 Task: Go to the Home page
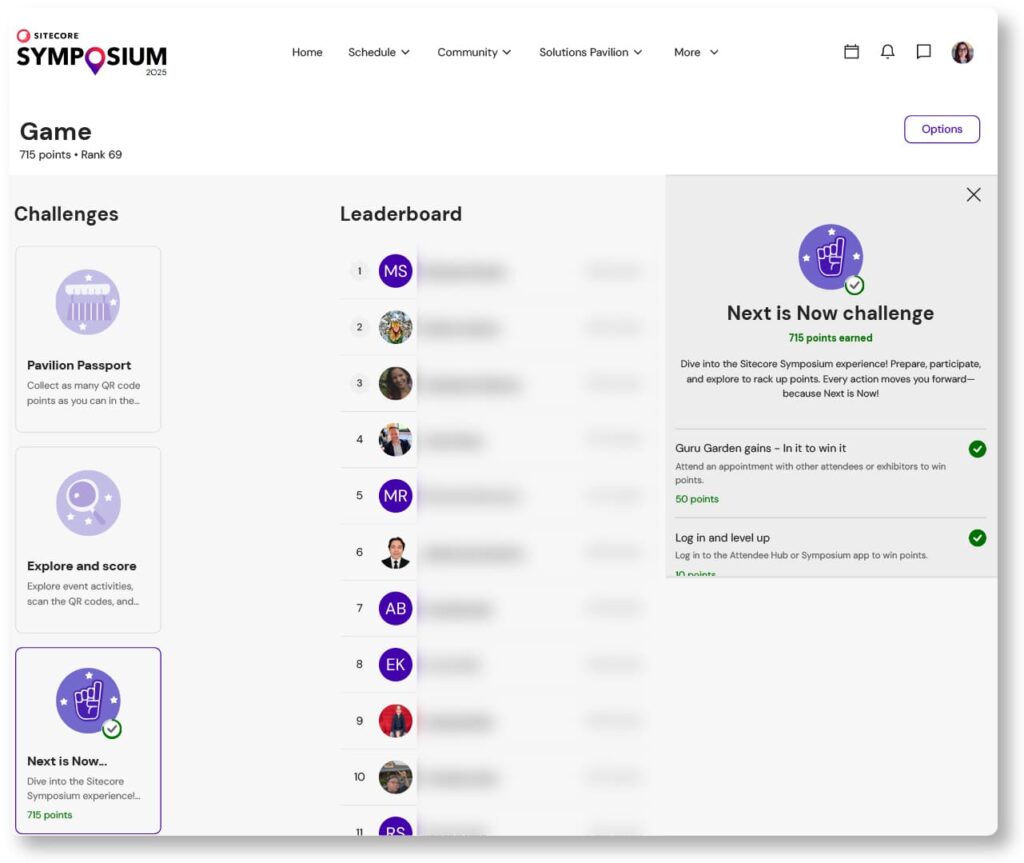[307, 52]
